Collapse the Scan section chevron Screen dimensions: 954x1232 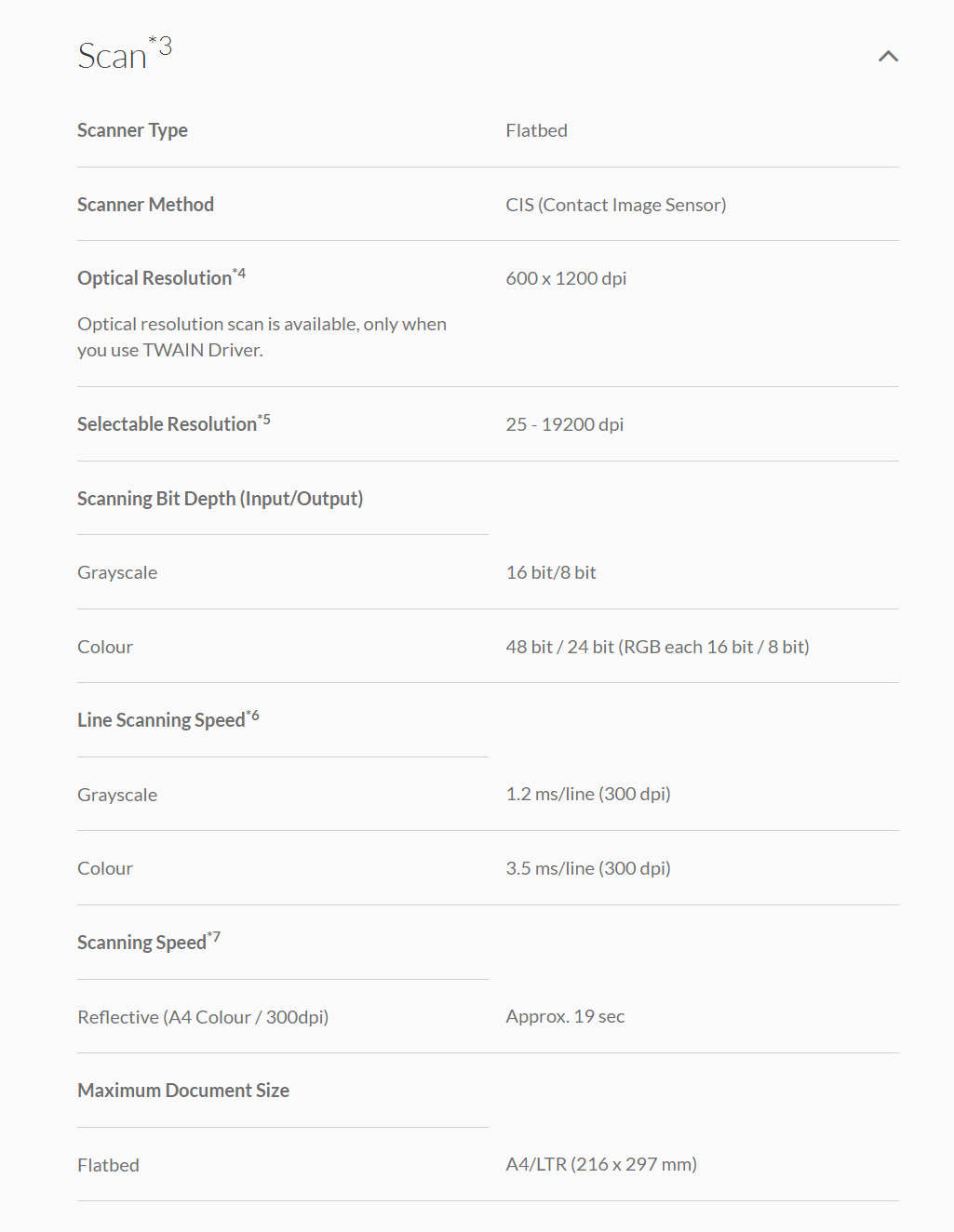888,57
